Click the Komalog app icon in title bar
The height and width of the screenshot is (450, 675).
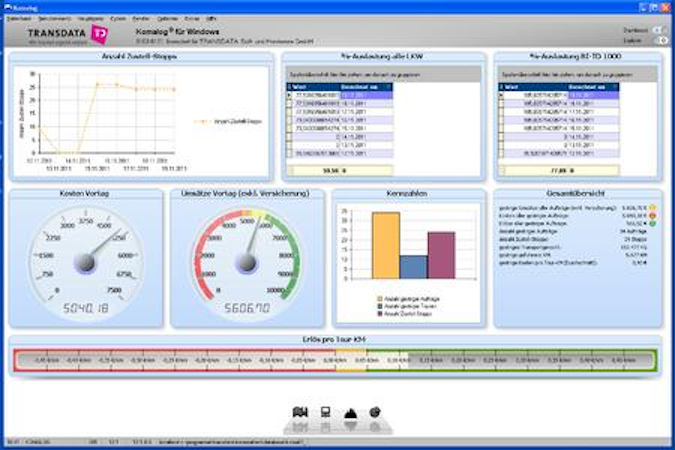[x=8, y=7]
